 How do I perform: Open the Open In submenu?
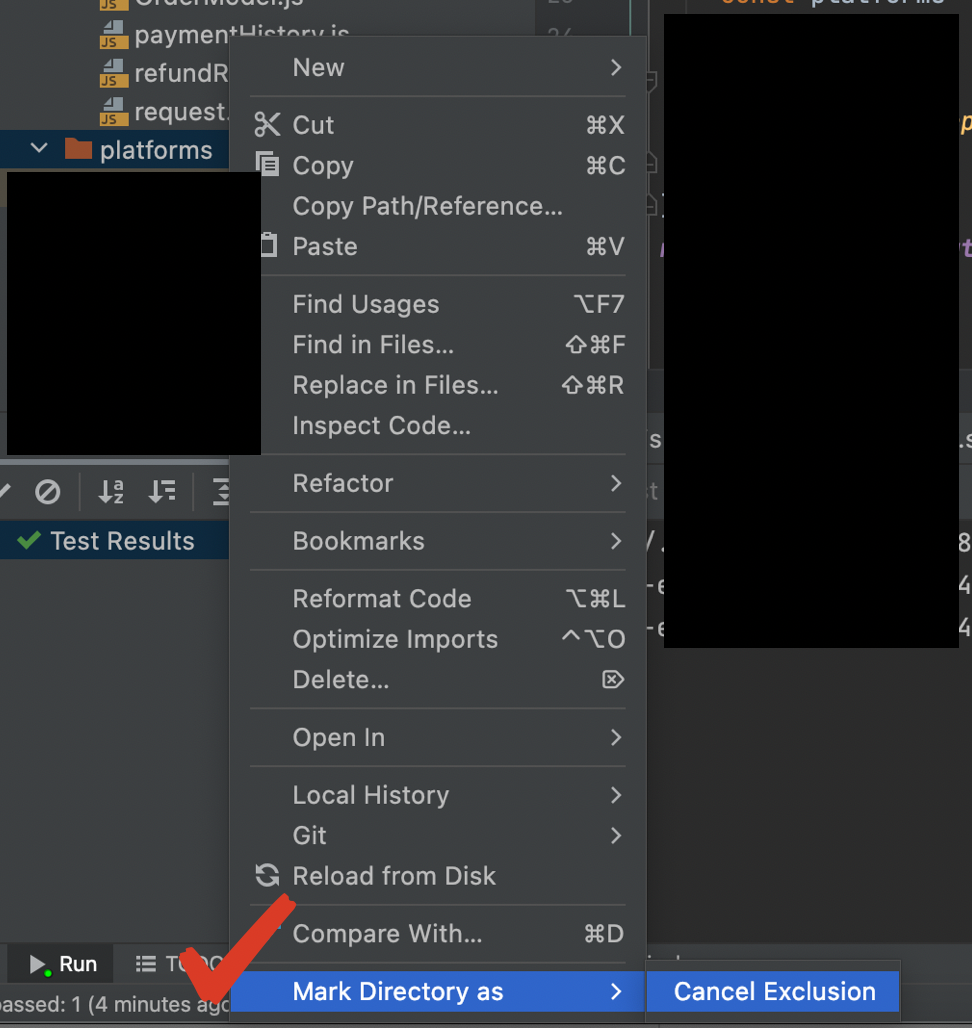438,738
